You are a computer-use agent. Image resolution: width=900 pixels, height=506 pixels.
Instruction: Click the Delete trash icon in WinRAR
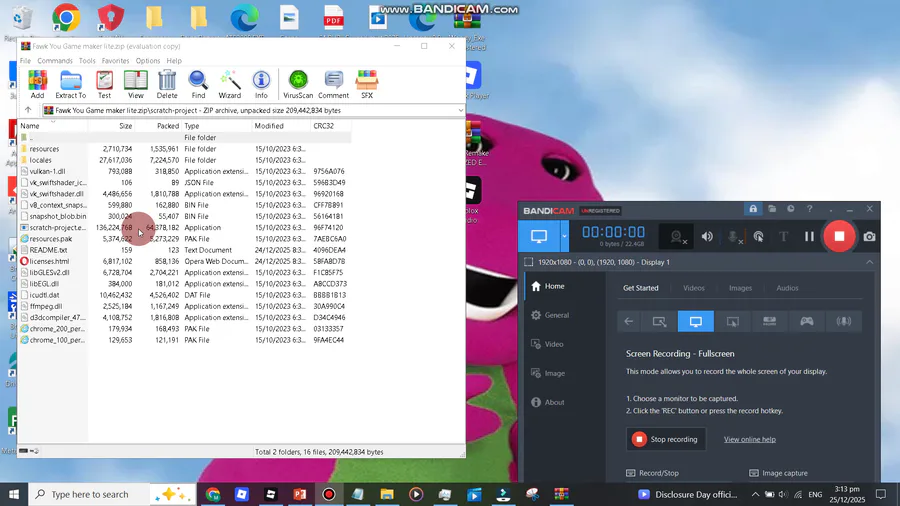click(167, 84)
